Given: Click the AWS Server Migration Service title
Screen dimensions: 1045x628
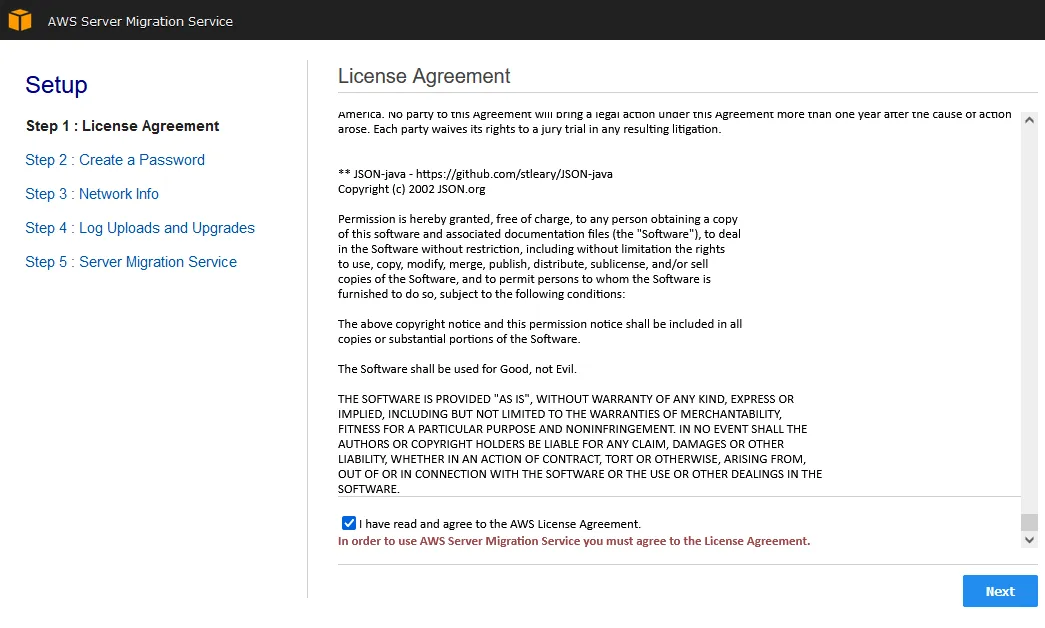Looking at the screenshot, I should tap(140, 21).
